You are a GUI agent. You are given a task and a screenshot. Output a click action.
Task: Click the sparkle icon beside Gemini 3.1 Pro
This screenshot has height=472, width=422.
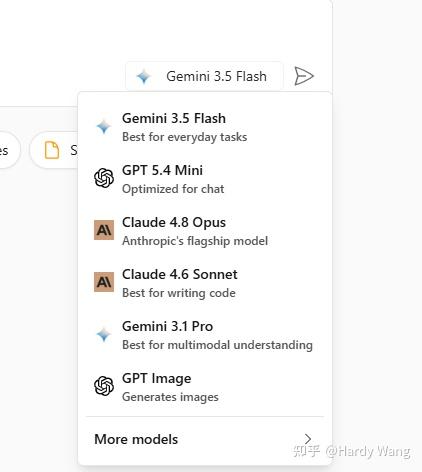pos(104,334)
